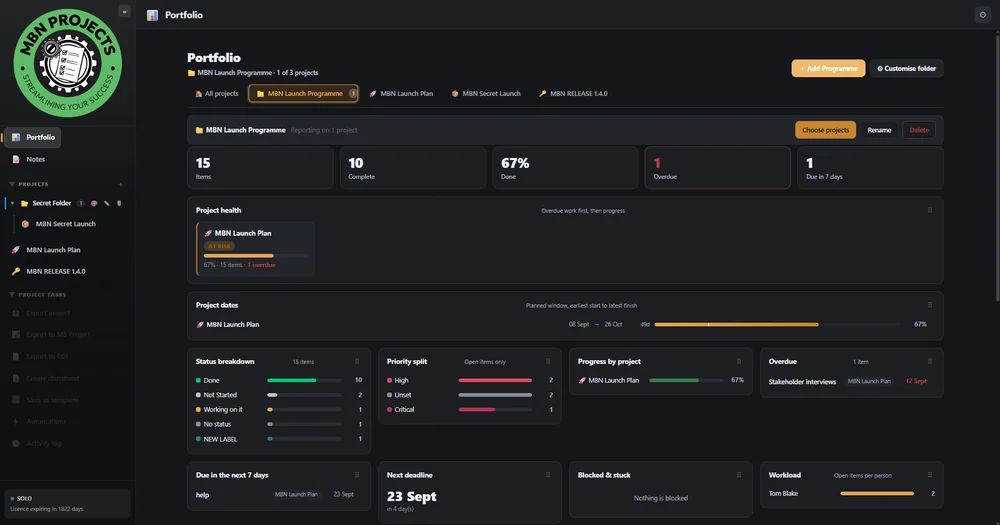Click the red Delete programme button

coord(919,130)
